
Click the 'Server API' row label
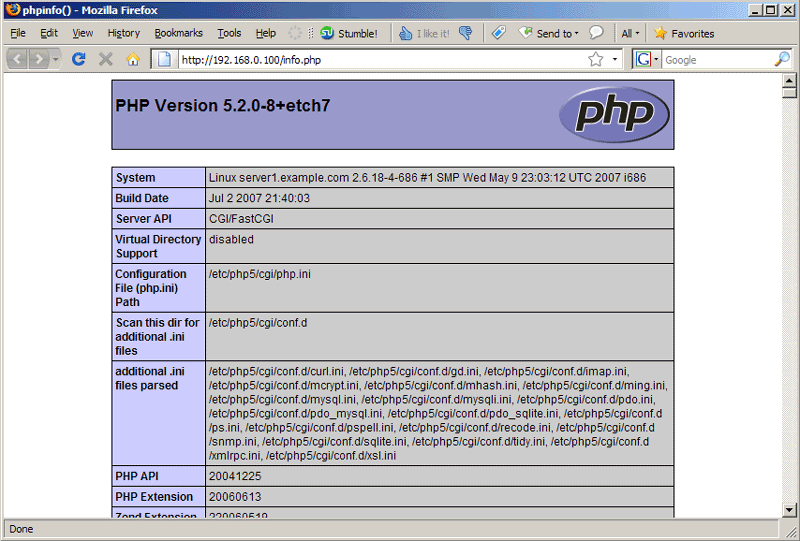pos(144,218)
